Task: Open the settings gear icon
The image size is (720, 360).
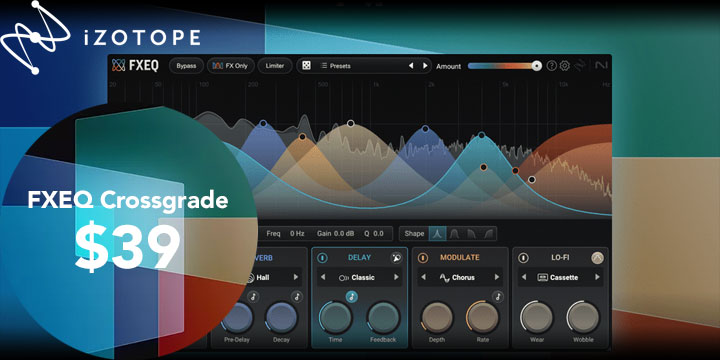Action: (x=565, y=66)
